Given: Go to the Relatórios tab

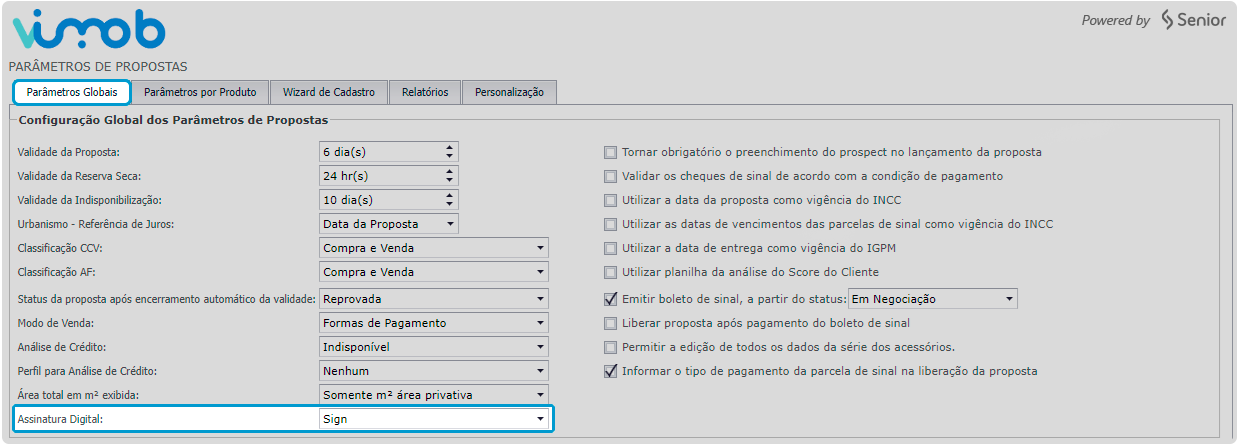Looking at the screenshot, I should point(425,92).
